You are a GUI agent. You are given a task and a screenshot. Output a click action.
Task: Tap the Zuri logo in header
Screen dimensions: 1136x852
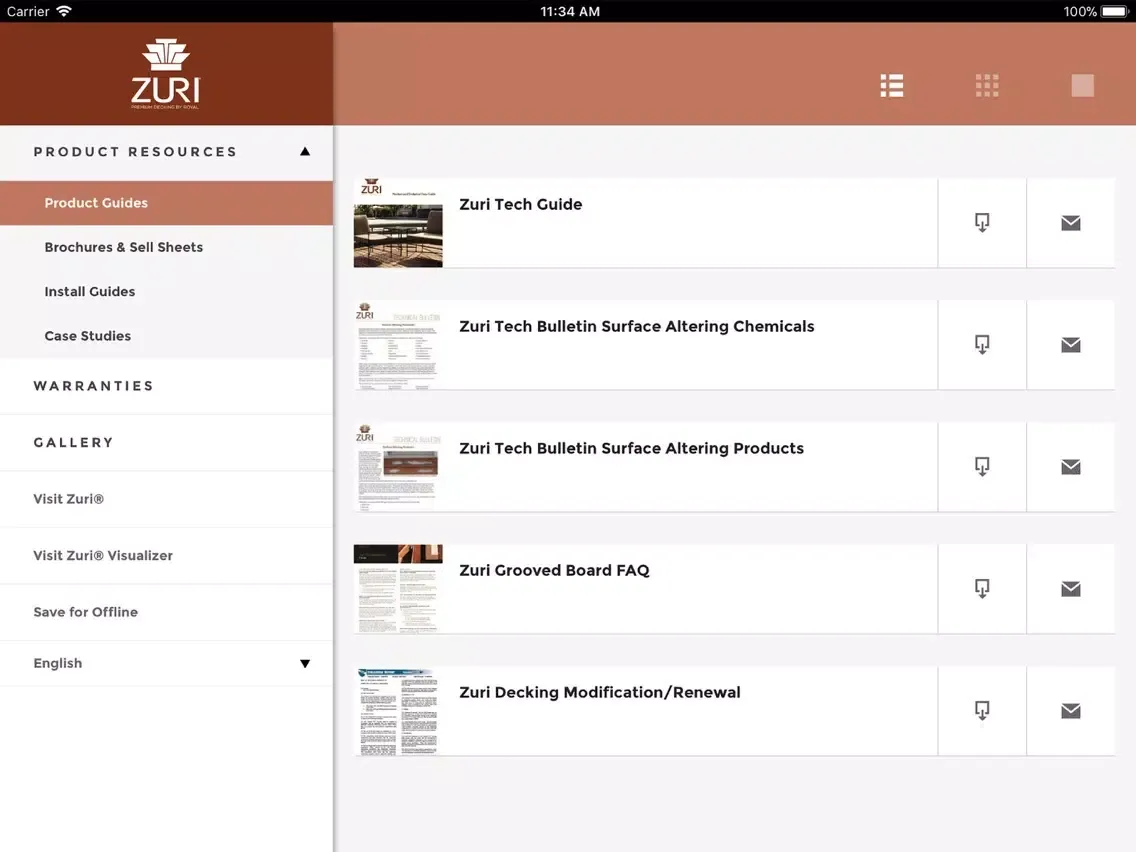(x=166, y=74)
